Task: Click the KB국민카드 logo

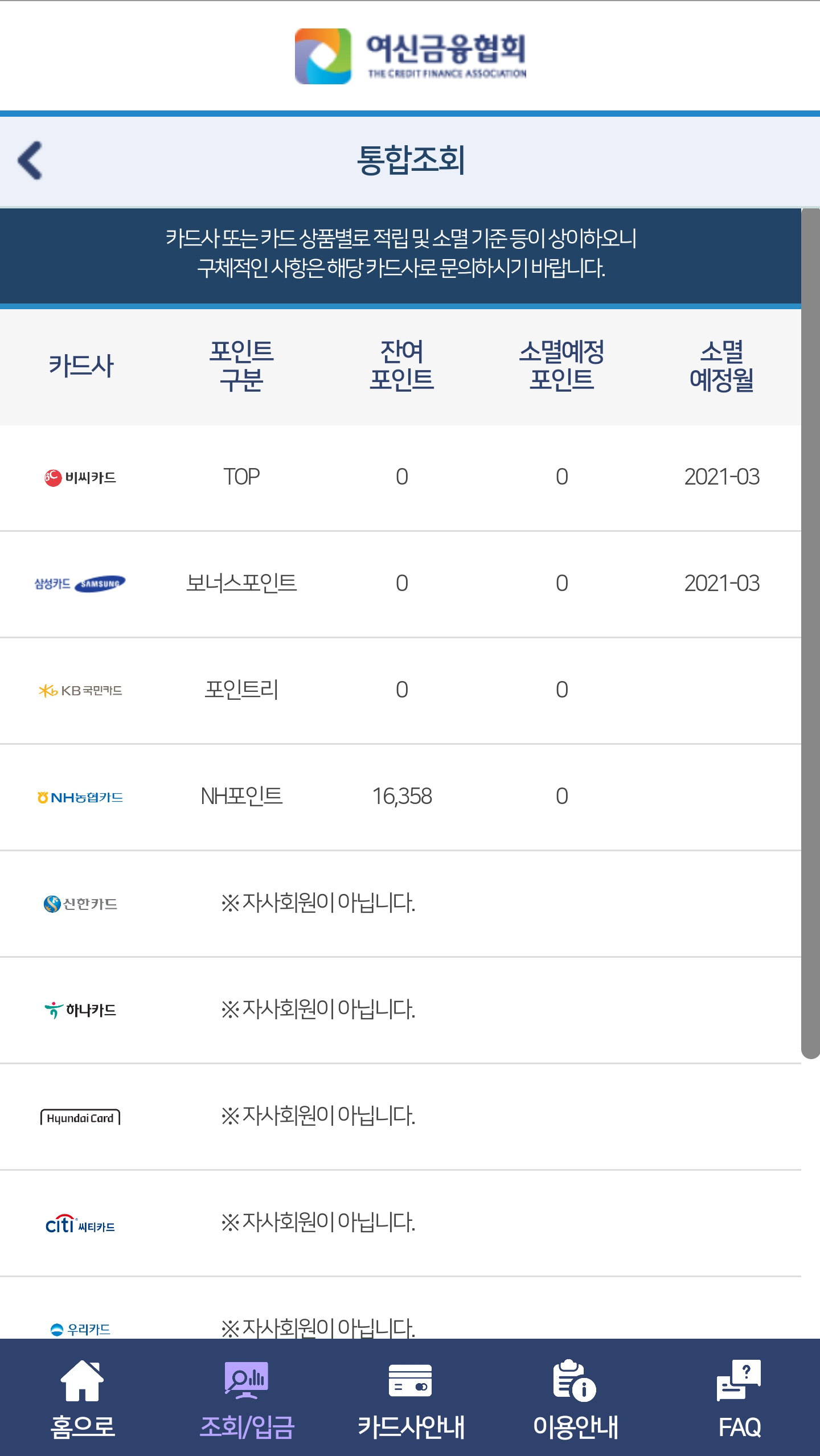Action: coord(80,691)
